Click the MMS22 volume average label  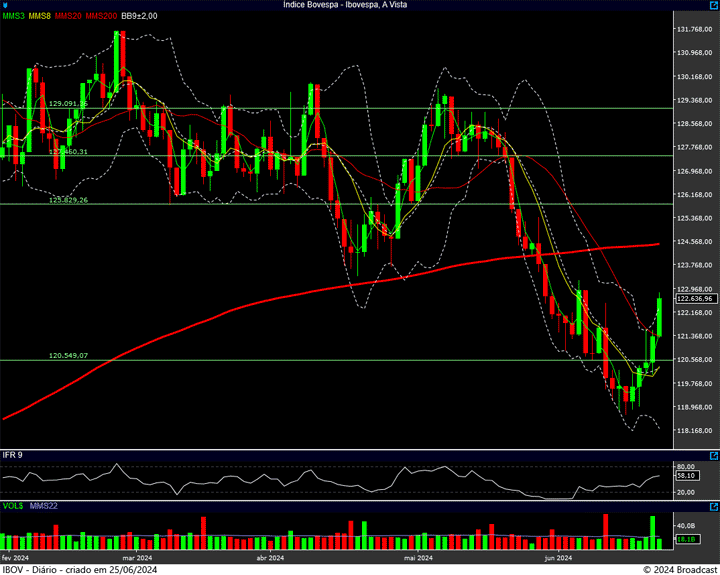(x=43, y=507)
